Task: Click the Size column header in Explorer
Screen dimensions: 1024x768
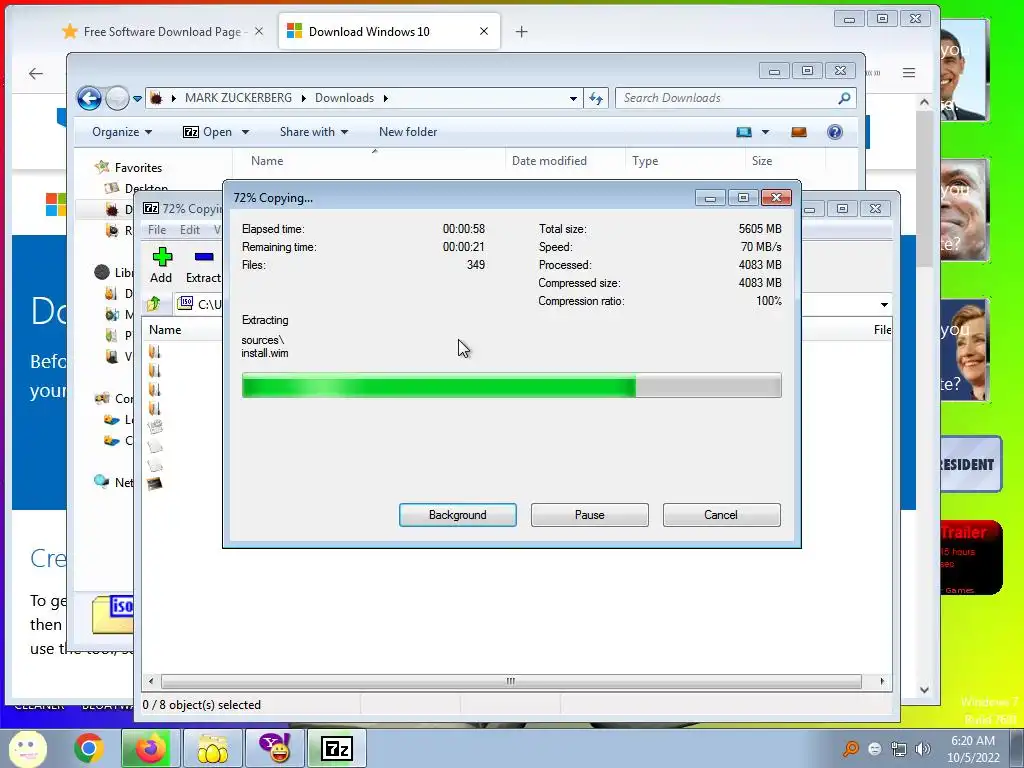Action: [761, 161]
